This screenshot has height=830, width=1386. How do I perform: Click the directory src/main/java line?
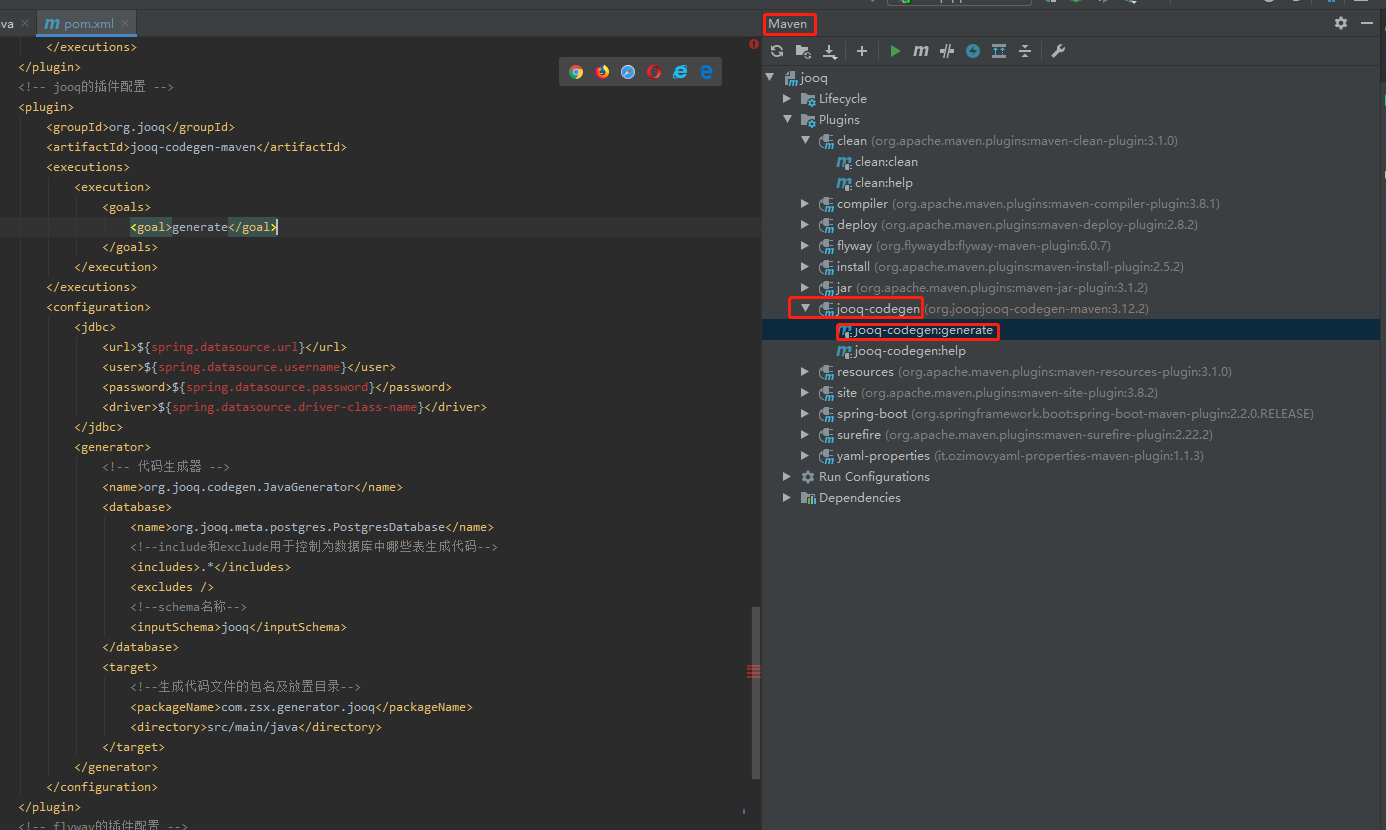coord(256,727)
